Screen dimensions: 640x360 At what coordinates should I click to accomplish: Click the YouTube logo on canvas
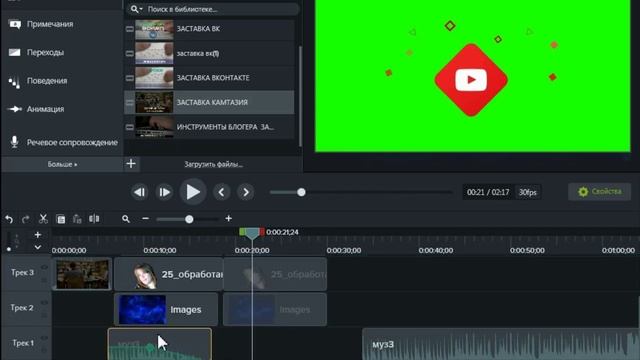coord(471,80)
